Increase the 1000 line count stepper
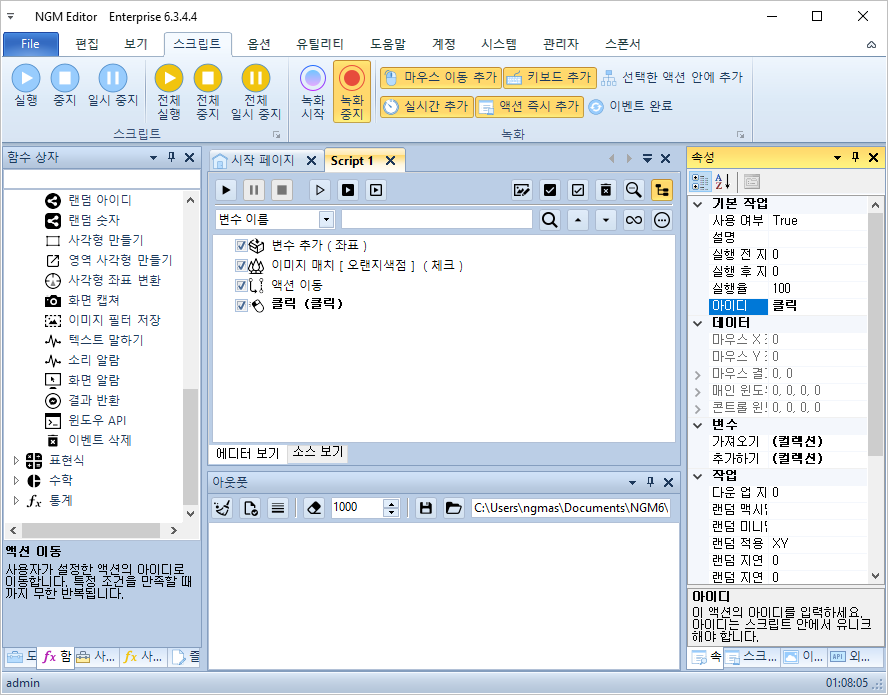 coord(391,503)
